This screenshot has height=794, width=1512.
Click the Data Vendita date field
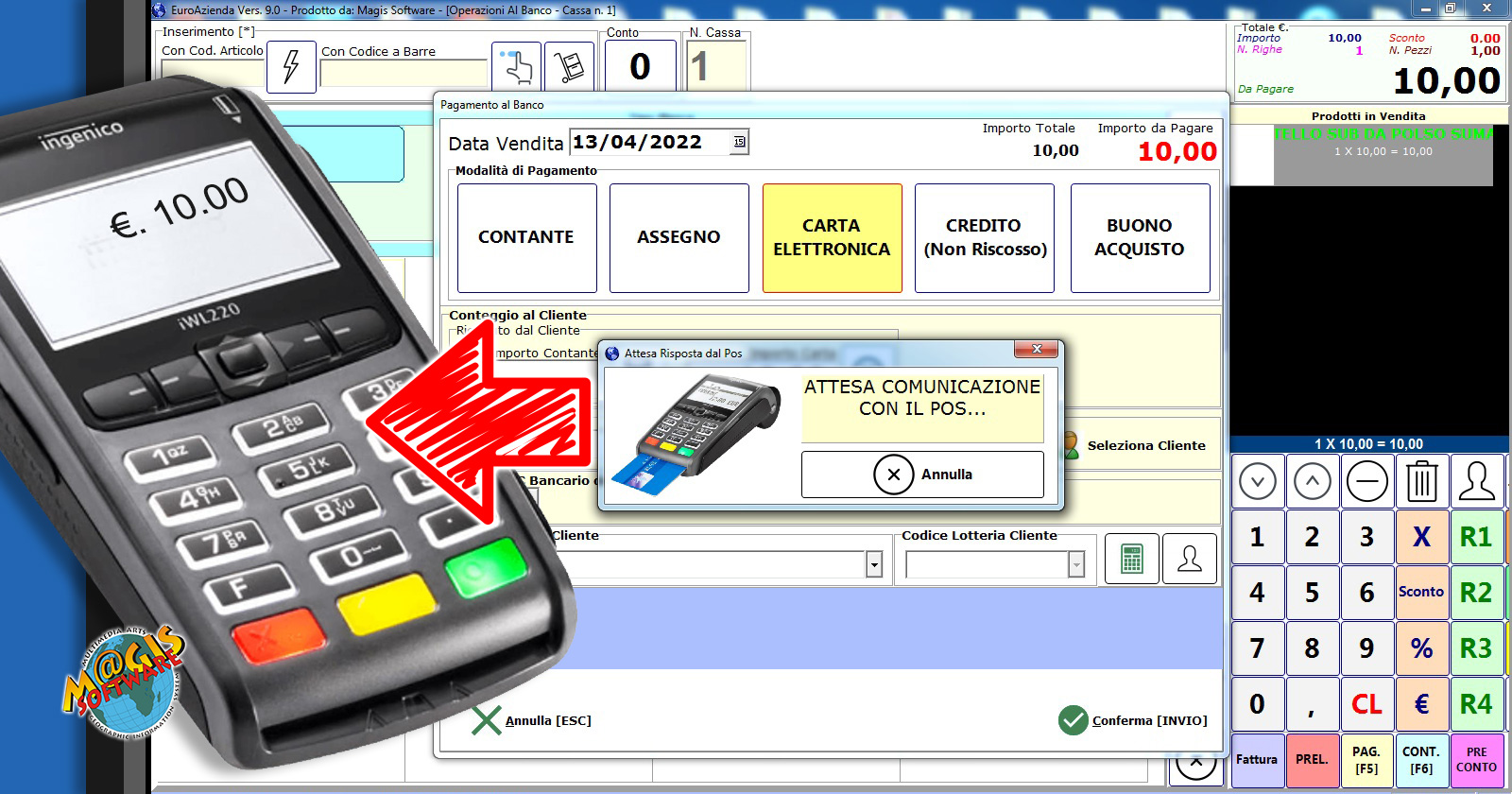pyautogui.click(x=659, y=142)
